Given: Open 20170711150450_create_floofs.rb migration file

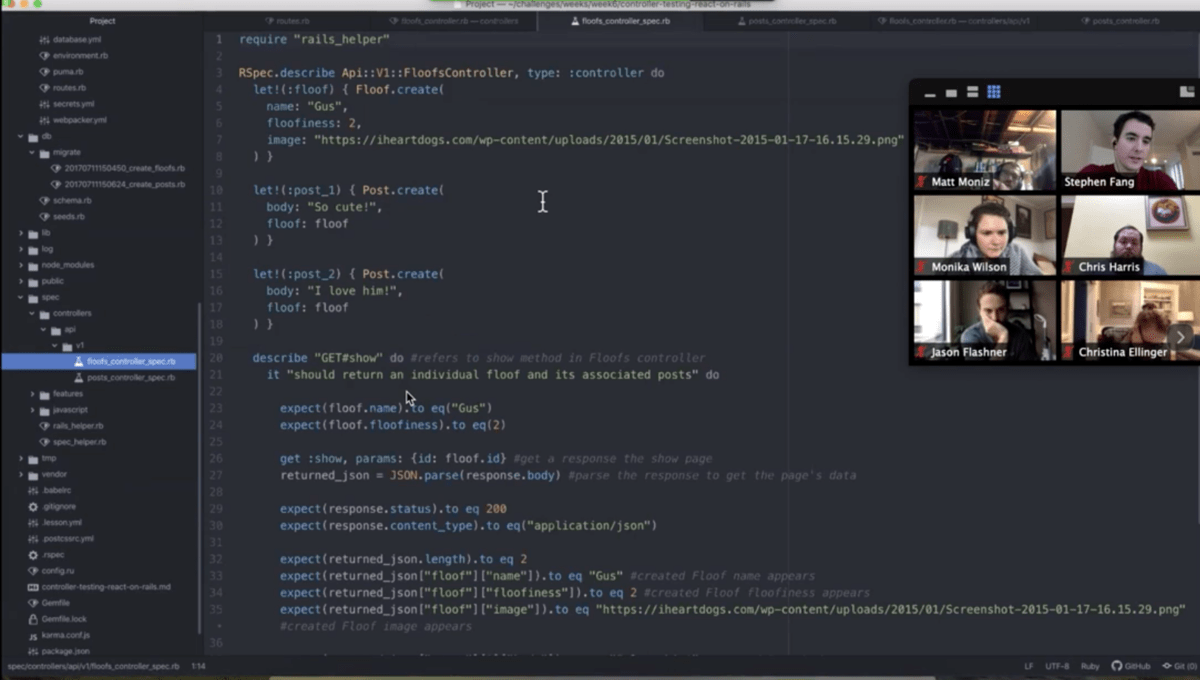Looking at the screenshot, I should (x=124, y=168).
